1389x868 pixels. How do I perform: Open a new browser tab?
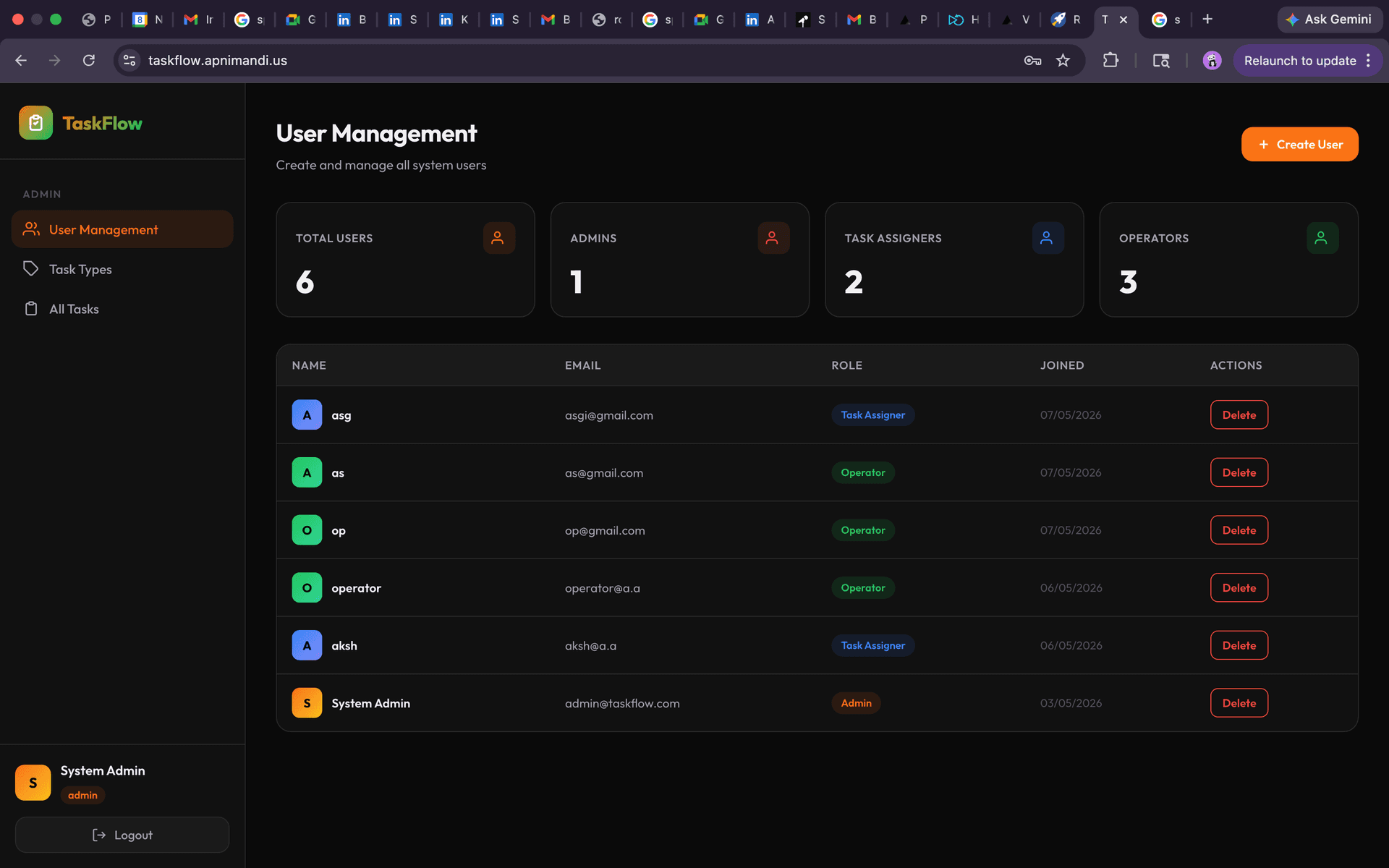click(x=1207, y=20)
